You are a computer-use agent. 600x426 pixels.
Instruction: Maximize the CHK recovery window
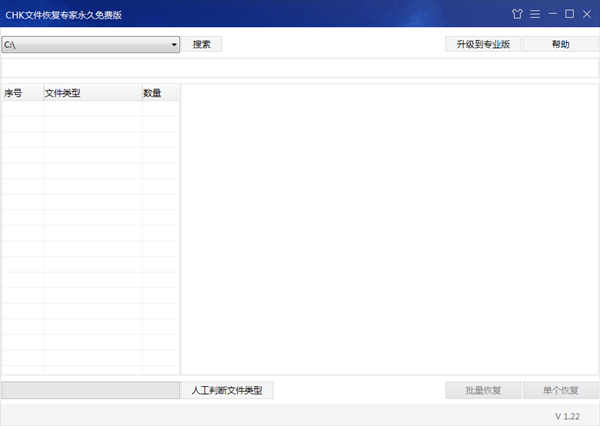coord(569,14)
